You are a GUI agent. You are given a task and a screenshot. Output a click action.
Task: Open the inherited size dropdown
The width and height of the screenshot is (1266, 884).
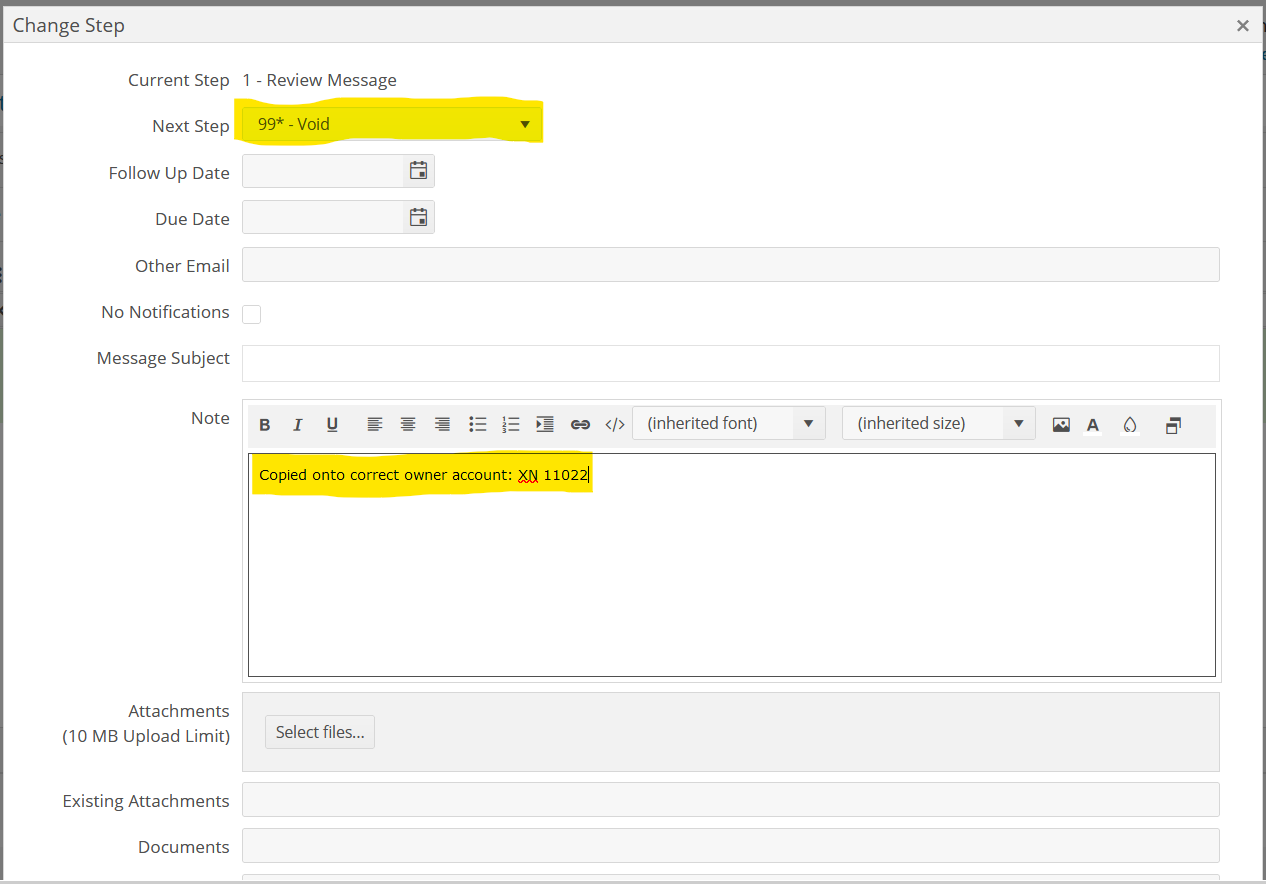point(939,423)
